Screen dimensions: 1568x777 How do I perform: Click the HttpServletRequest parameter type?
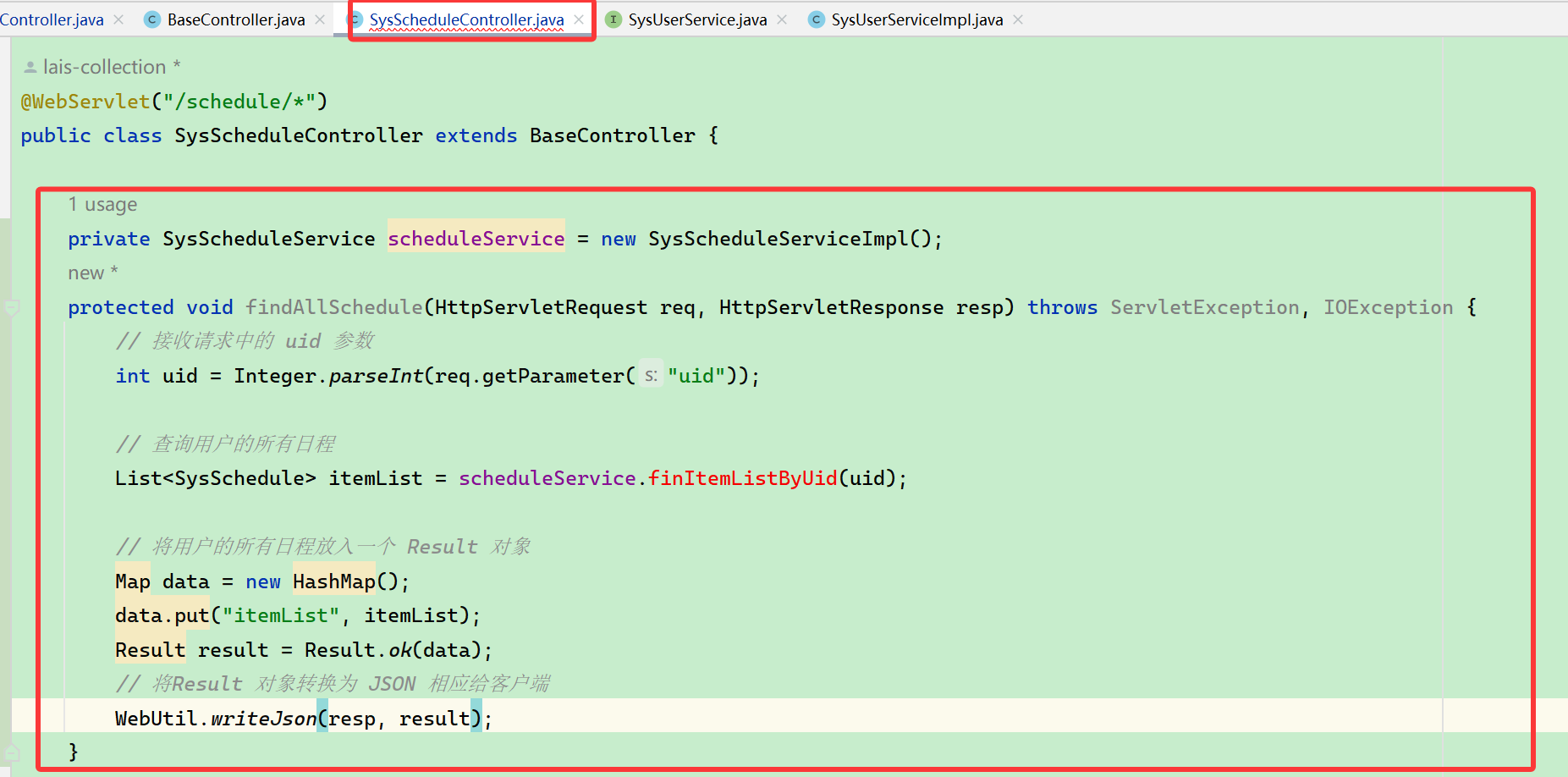pos(541,307)
